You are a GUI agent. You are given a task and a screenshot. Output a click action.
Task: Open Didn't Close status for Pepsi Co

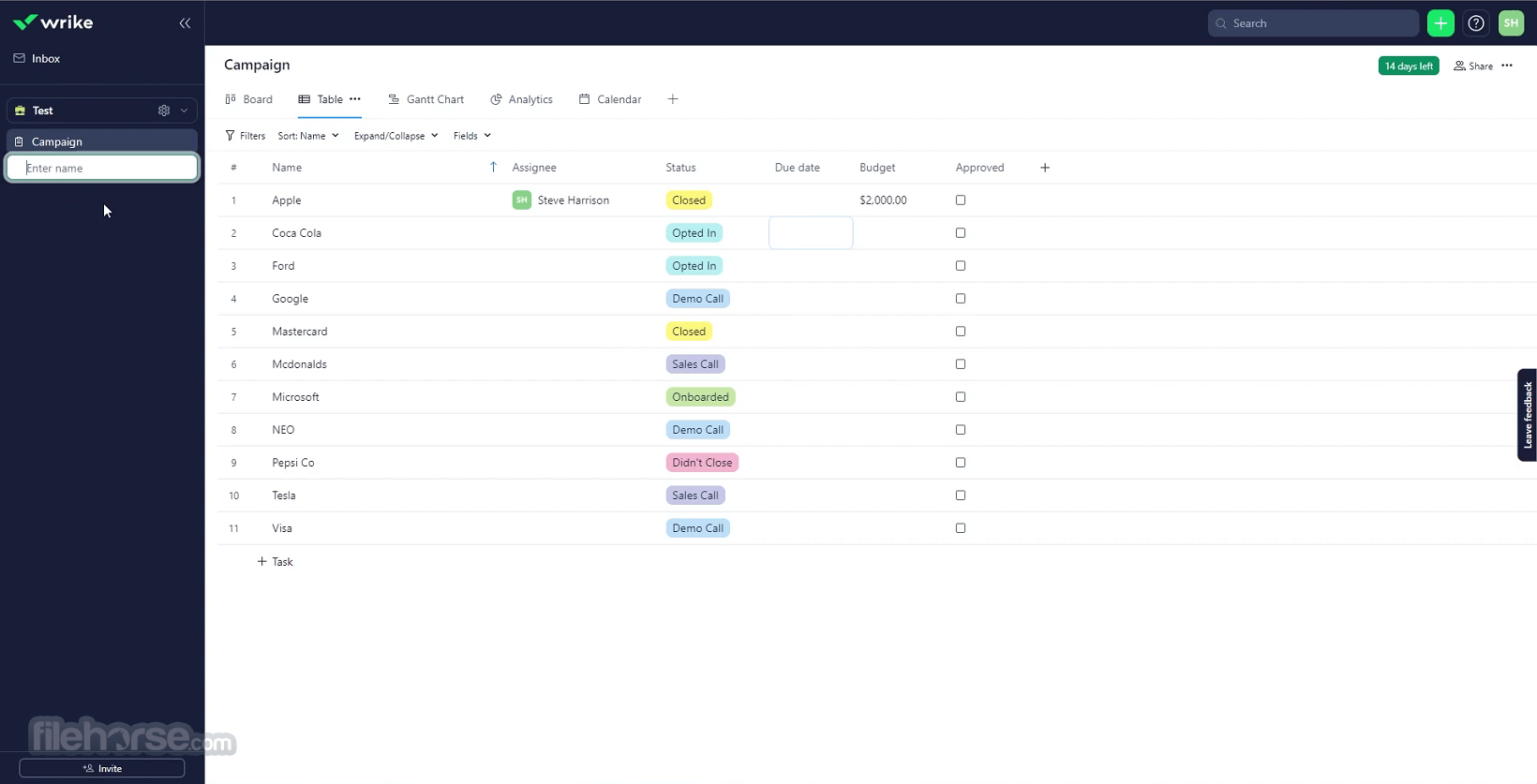click(x=703, y=463)
